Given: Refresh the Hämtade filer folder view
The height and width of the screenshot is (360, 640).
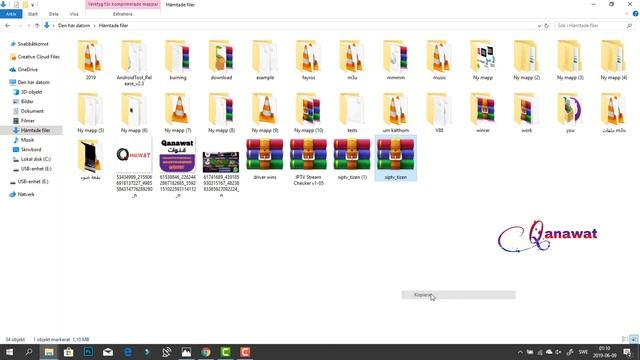Looking at the screenshot, I should (x=547, y=25).
